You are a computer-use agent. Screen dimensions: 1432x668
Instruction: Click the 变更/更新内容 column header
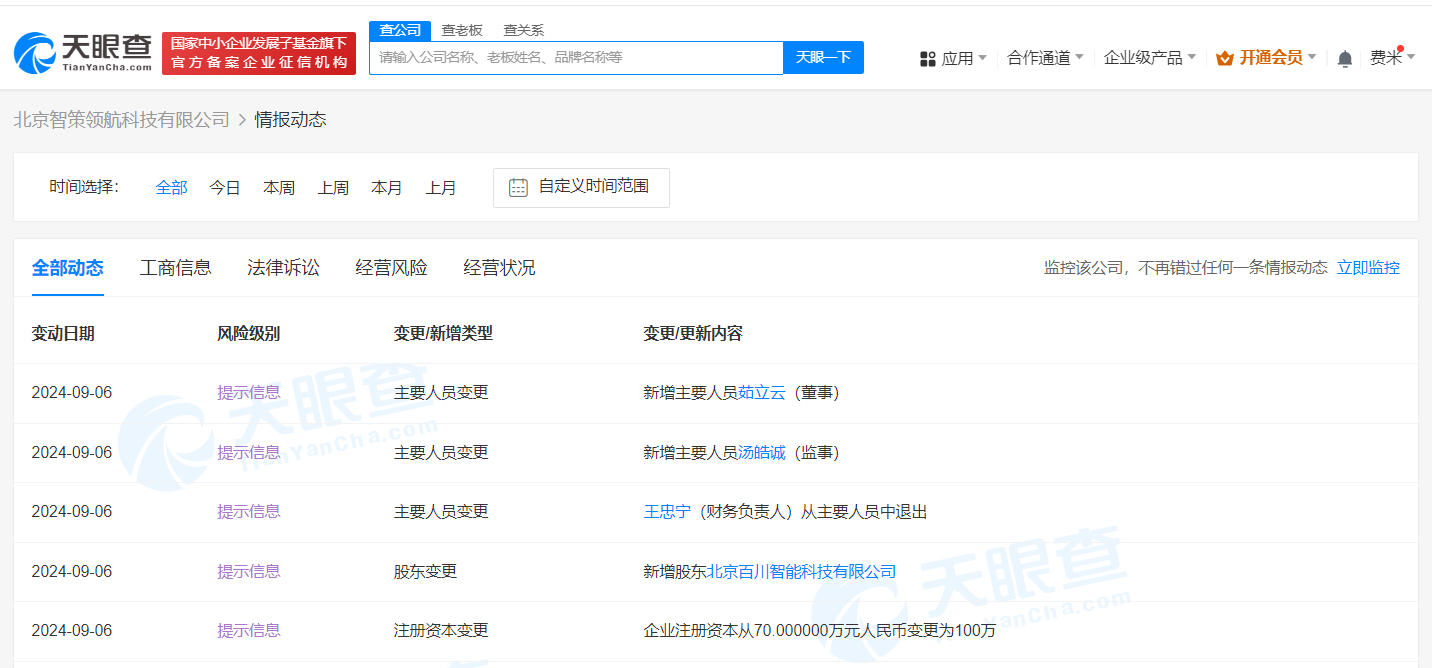click(693, 334)
